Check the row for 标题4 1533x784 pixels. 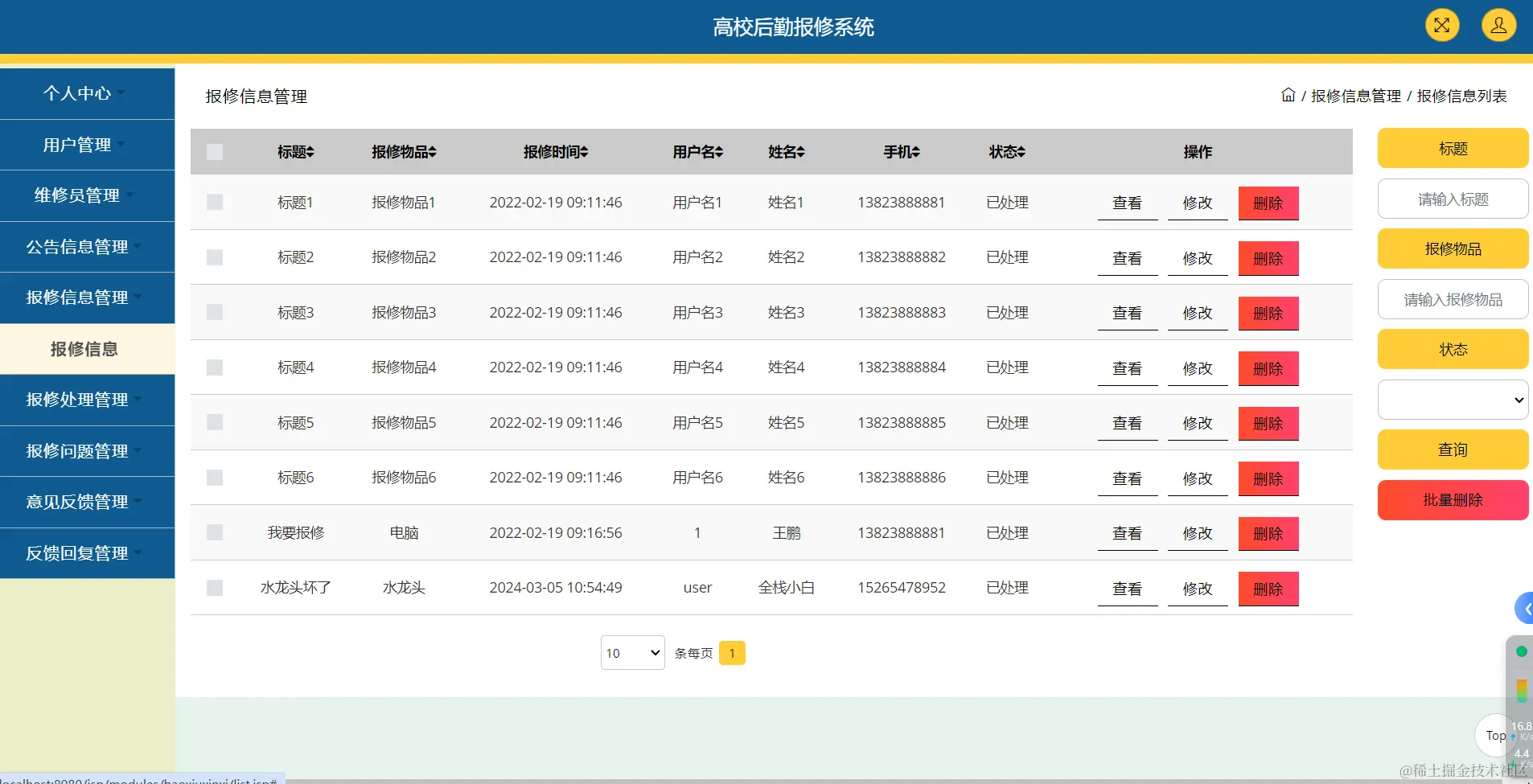[215, 367]
